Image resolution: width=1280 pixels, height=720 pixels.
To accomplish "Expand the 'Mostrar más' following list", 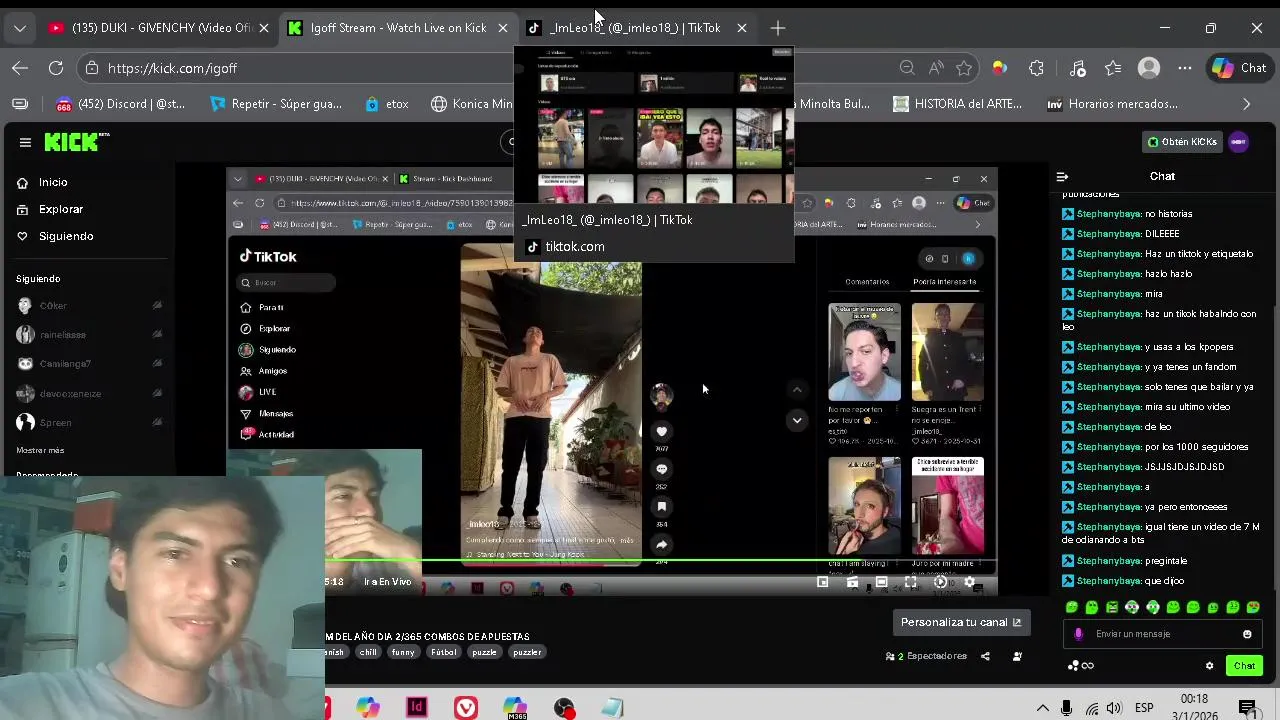I will (40, 450).
